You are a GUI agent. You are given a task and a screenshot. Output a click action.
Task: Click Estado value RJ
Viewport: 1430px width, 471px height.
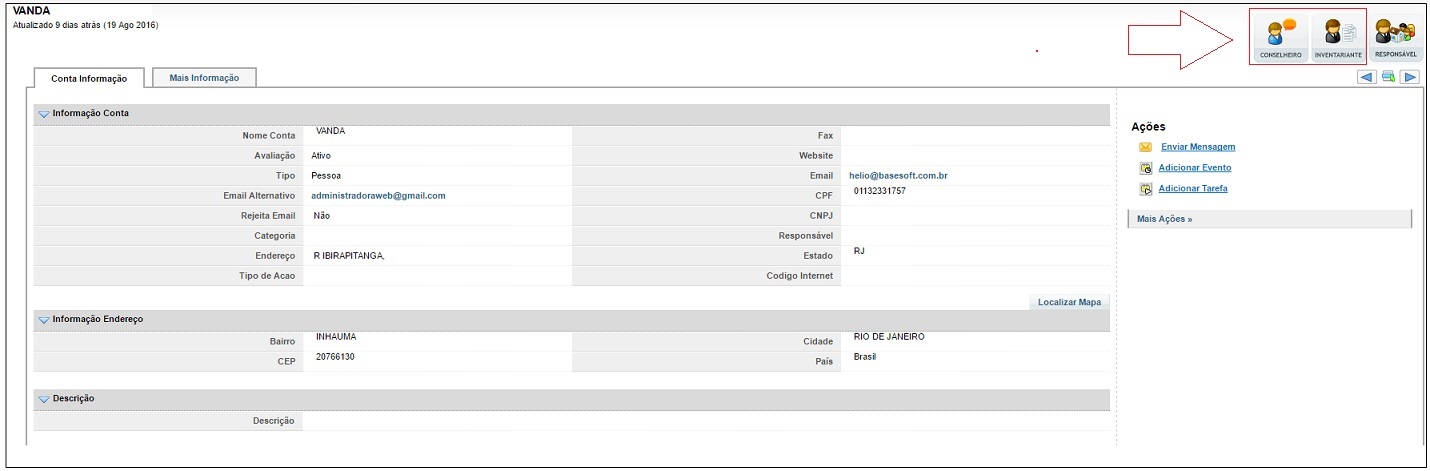coord(859,251)
